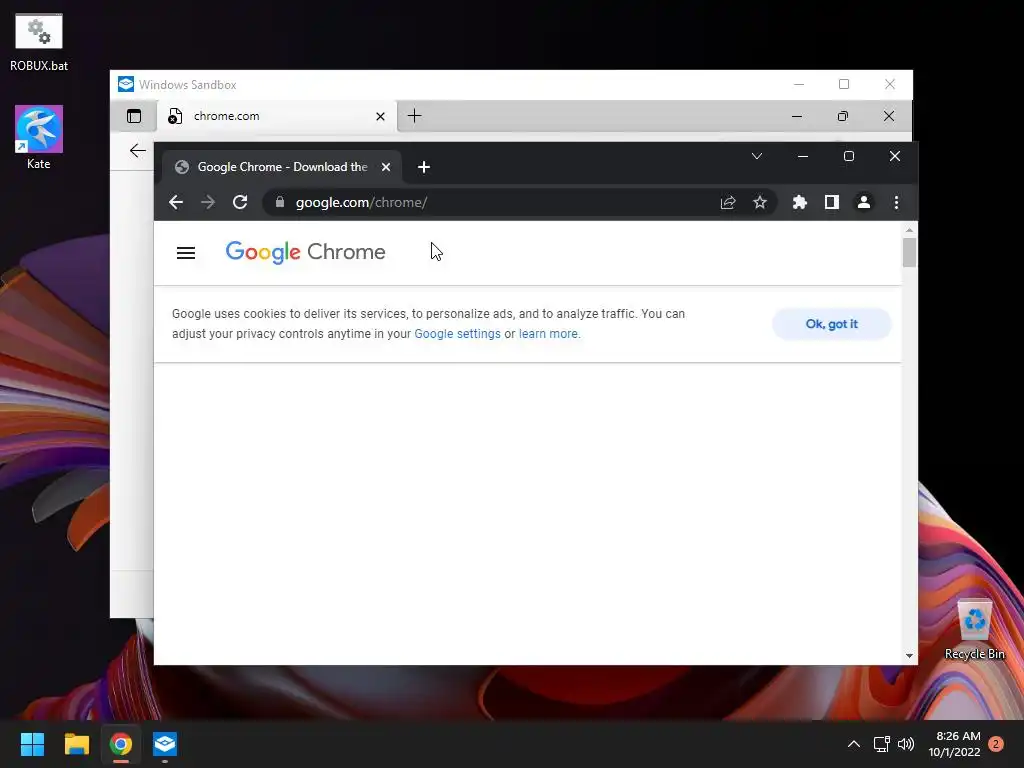Click the vertical scrollbar thumb
The height and width of the screenshot is (768, 1024).
coord(909,253)
